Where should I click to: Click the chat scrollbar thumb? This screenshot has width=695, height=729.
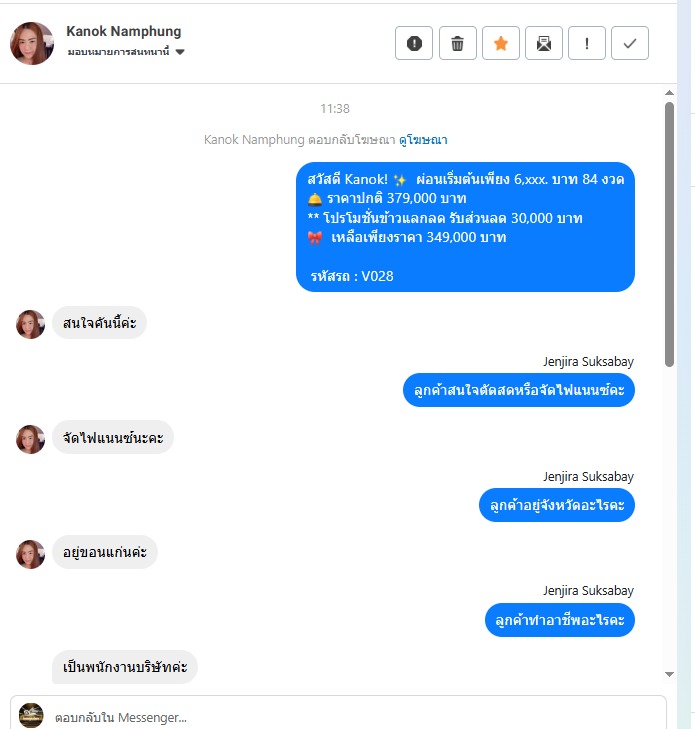click(x=669, y=234)
